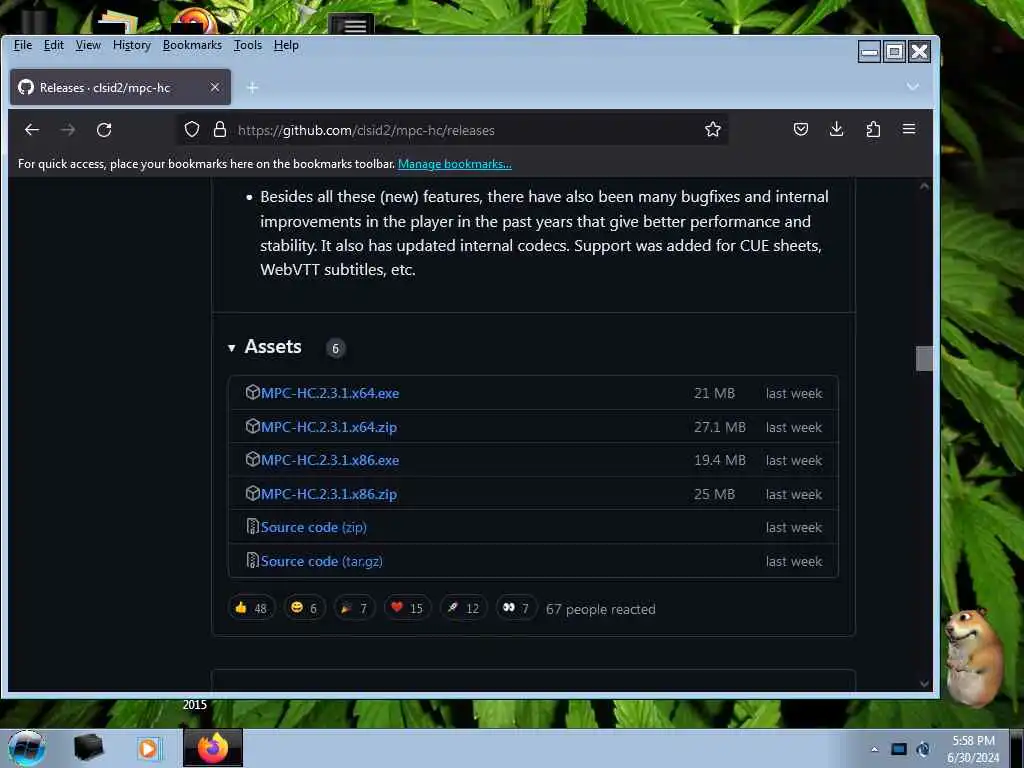Download MPC-HC.2.3.1.x86.exe
Screen dimensions: 1024x768
(x=330, y=460)
